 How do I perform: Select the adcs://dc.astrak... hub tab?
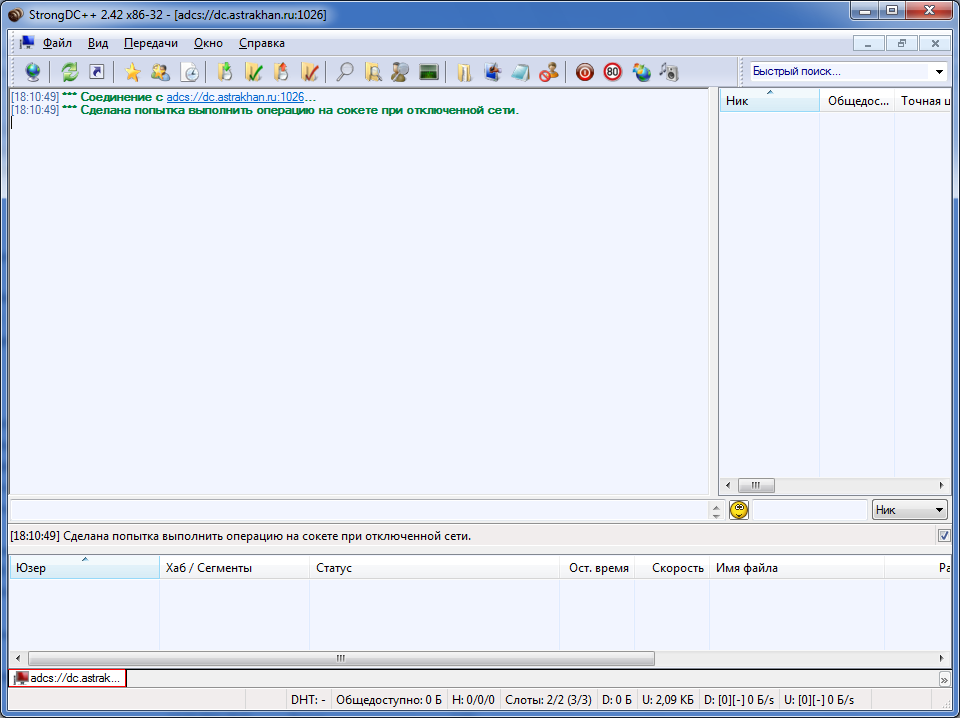click(x=67, y=678)
